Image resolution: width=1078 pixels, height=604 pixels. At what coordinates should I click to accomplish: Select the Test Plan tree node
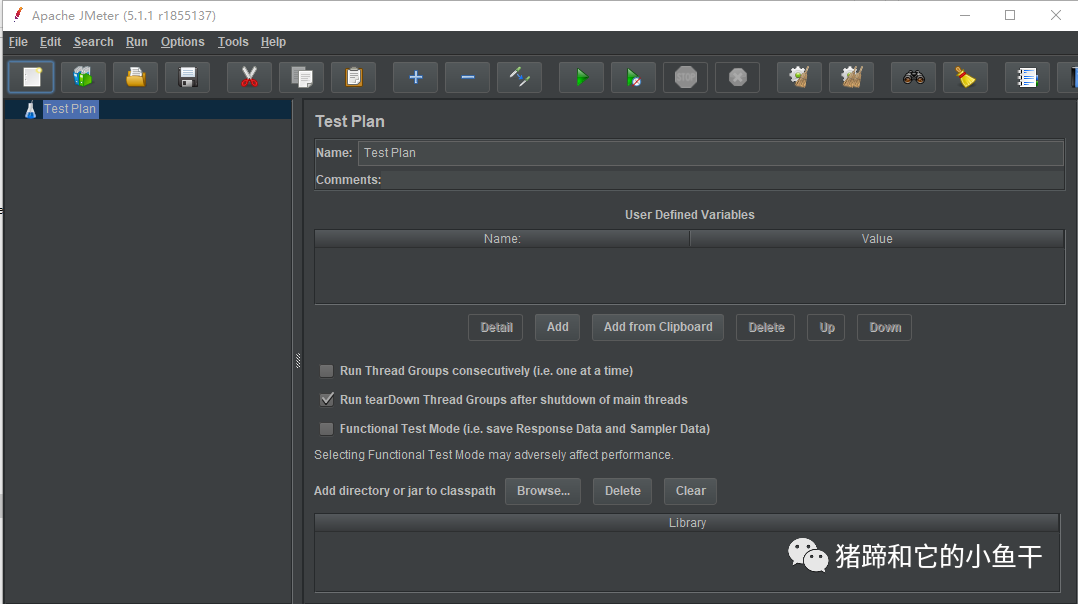coord(70,109)
